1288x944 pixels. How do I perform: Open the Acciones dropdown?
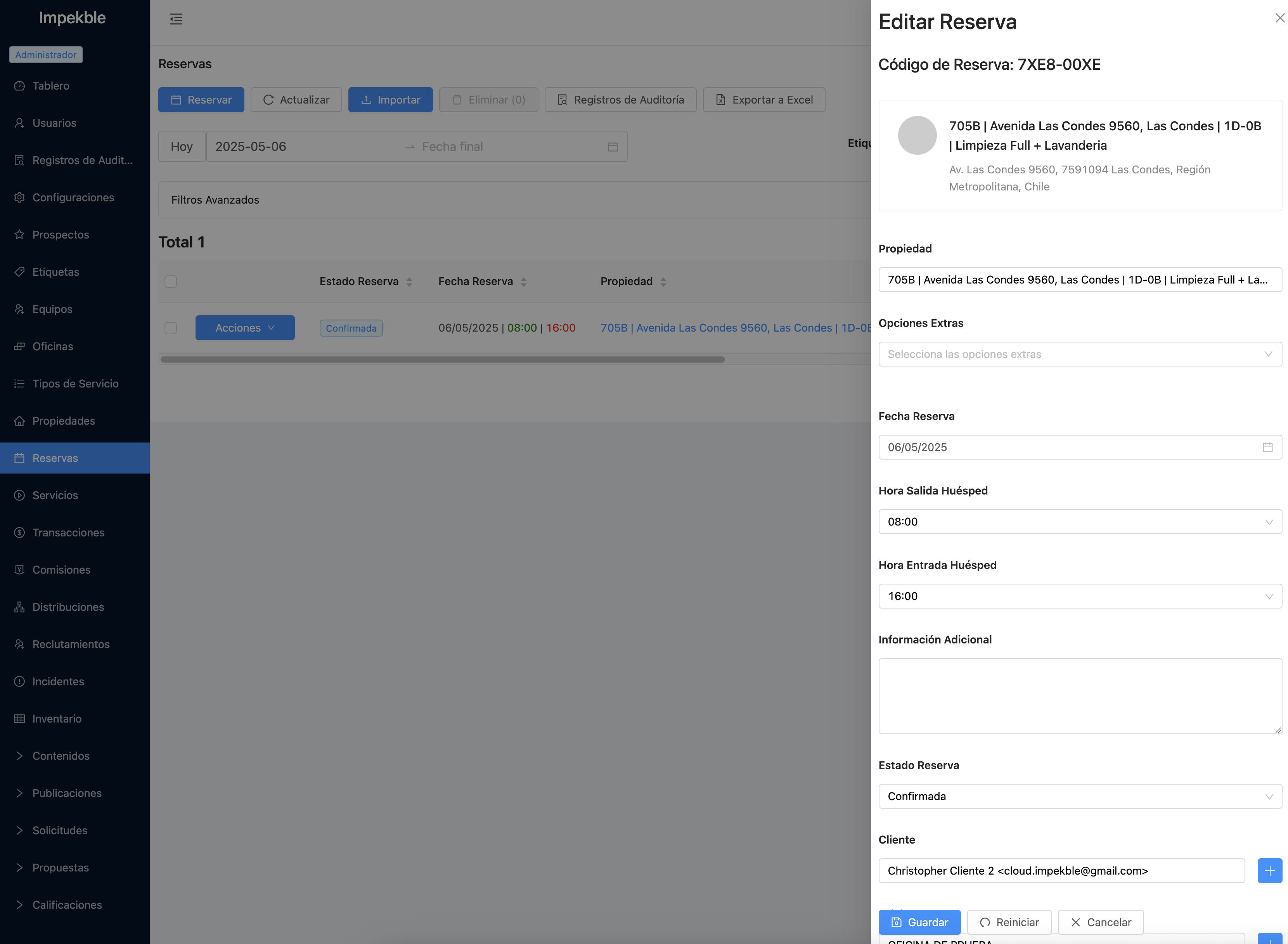click(244, 327)
